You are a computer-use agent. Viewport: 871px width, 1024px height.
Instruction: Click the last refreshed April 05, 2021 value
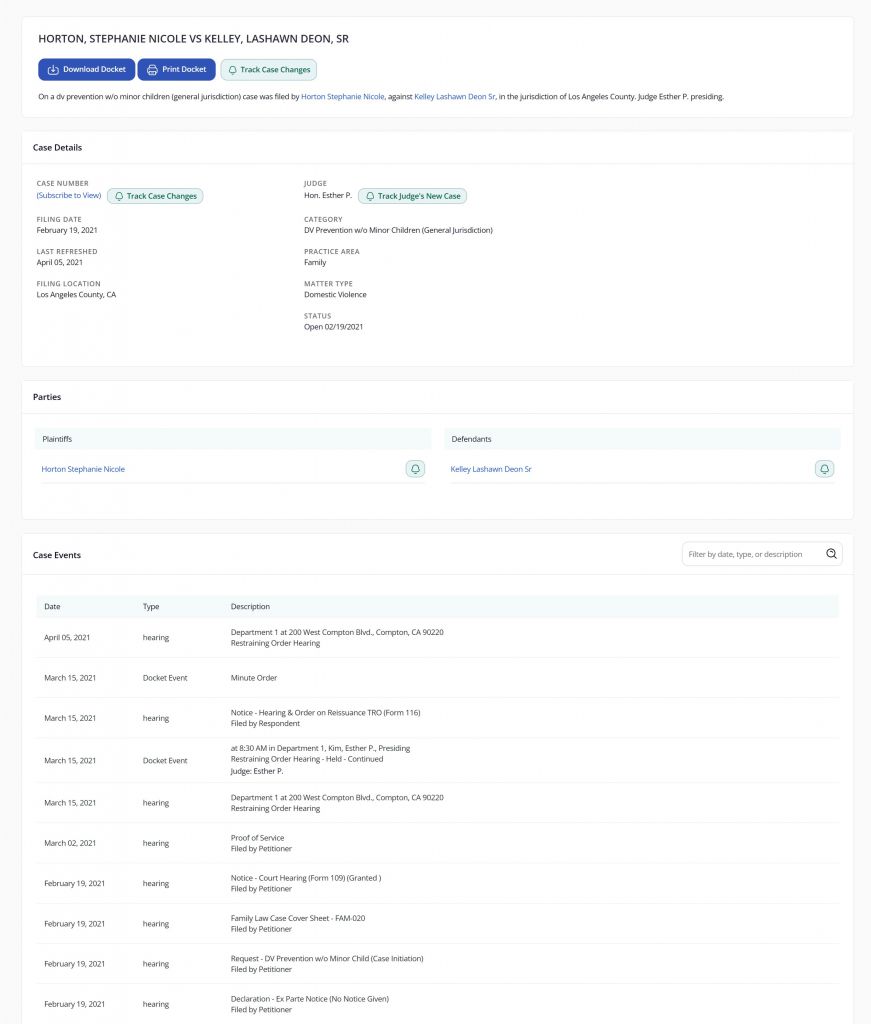click(59, 263)
